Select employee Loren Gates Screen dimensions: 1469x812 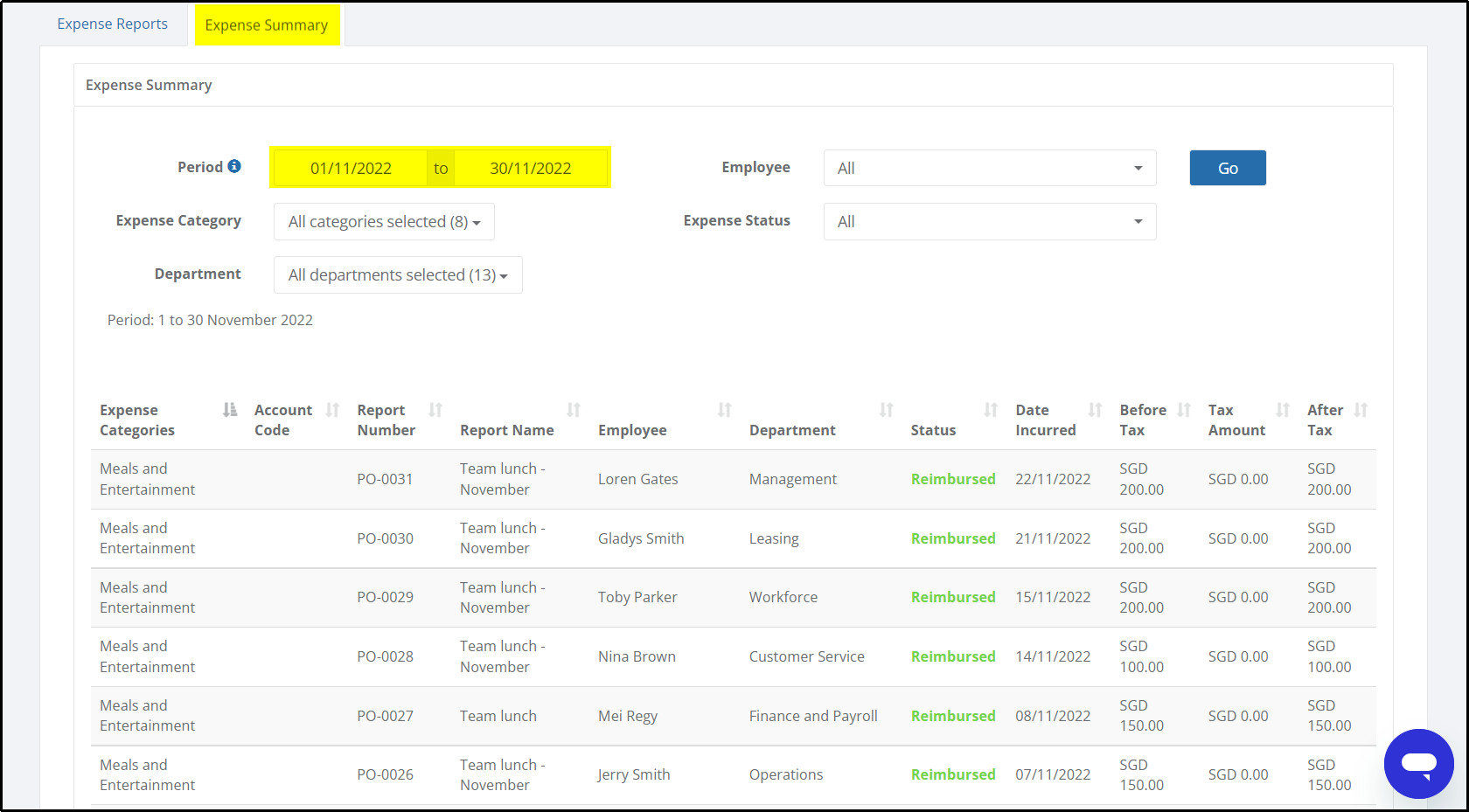(x=638, y=479)
